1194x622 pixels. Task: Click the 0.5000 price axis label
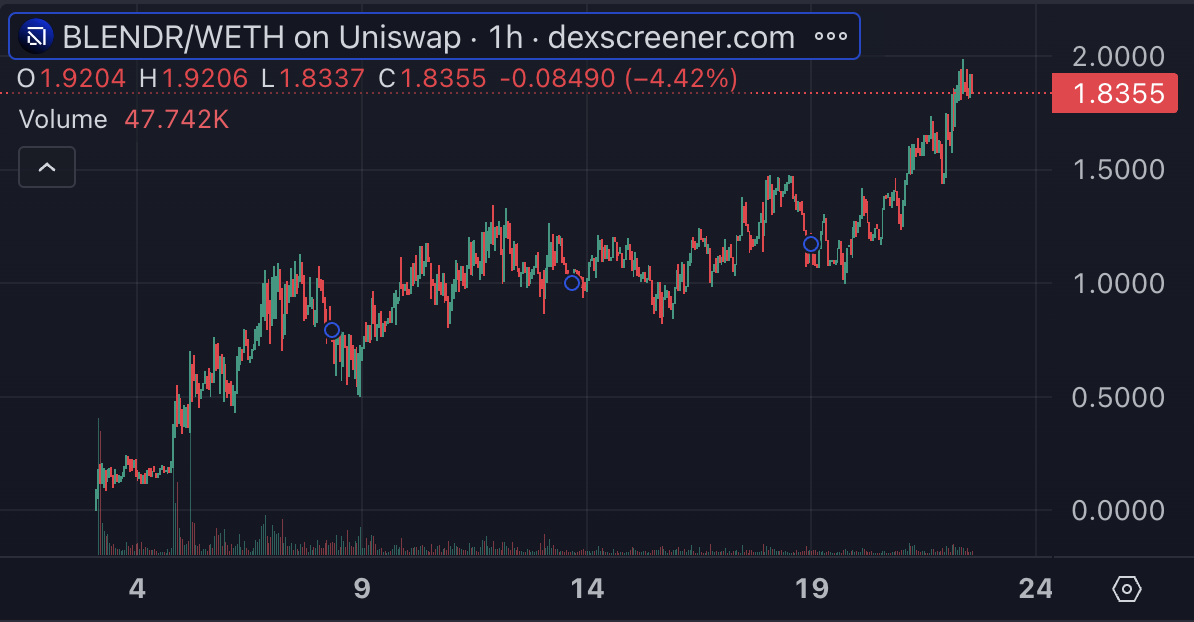(1118, 398)
